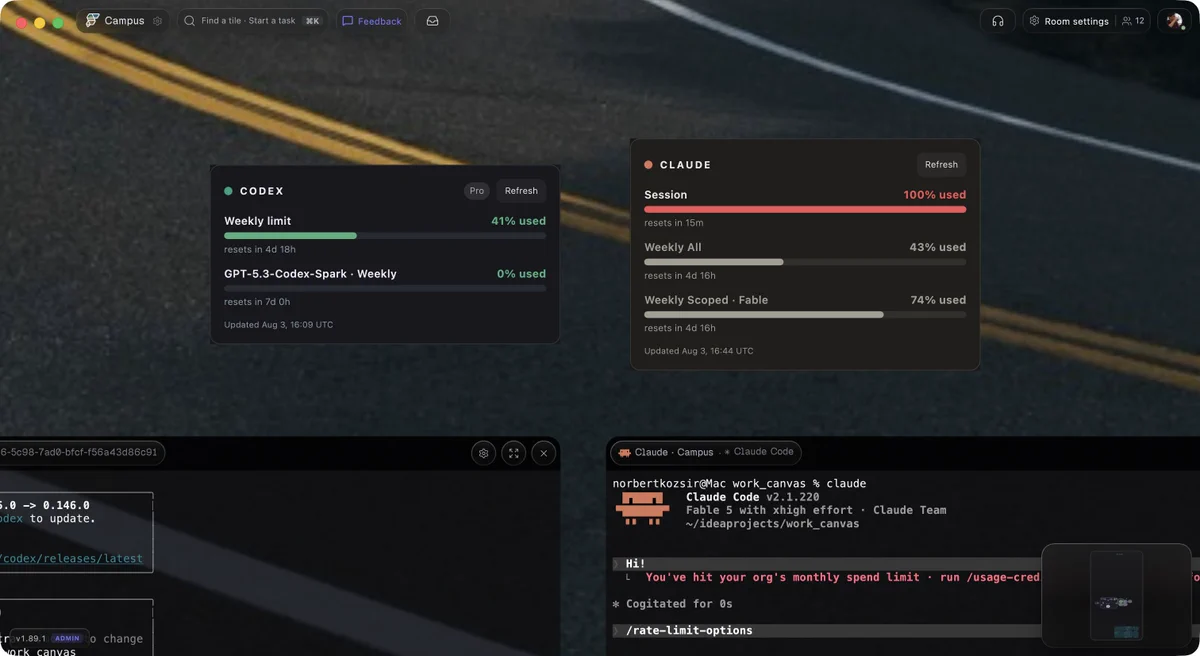Image resolution: width=1200 pixels, height=656 pixels.
Task: Click the ADMIN badge
Action: pos(67,638)
